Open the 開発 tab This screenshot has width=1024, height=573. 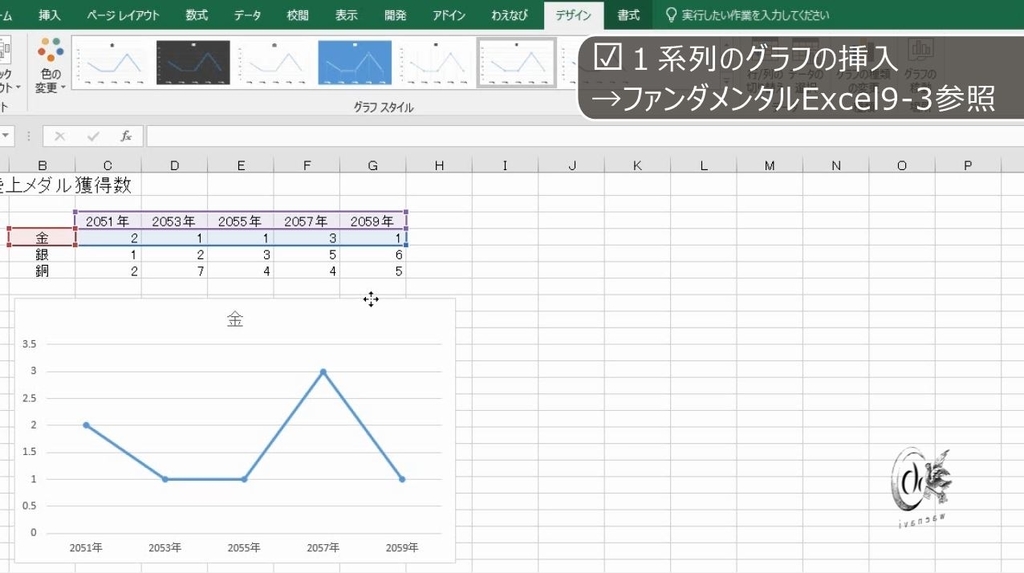[x=395, y=15]
